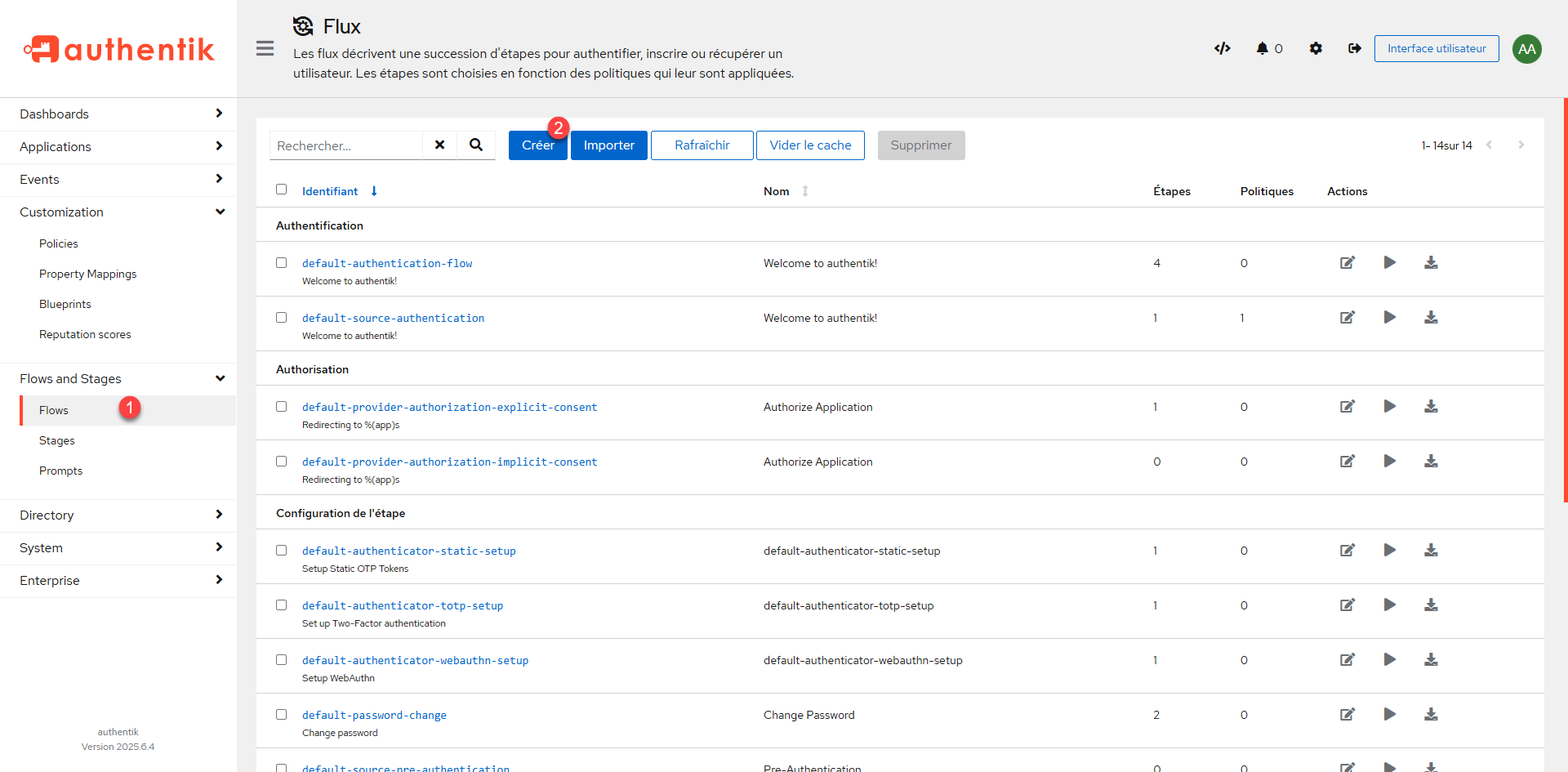Screen dimensions: 1568x772
Task: Click the Créer button
Action: (x=537, y=145)
